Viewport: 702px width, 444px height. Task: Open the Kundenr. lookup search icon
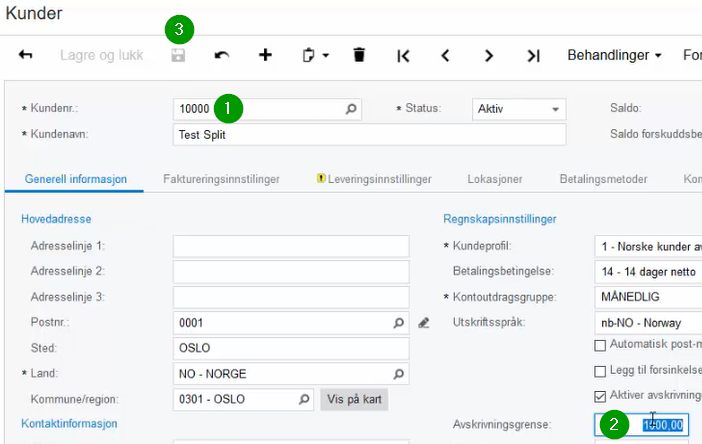(x=351, y=108)
